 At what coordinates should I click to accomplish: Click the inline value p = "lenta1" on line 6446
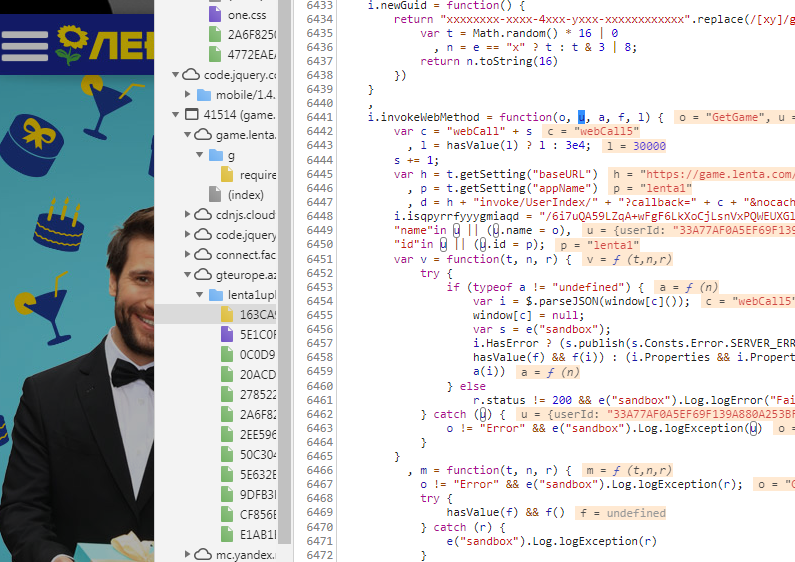coord(652,188)
